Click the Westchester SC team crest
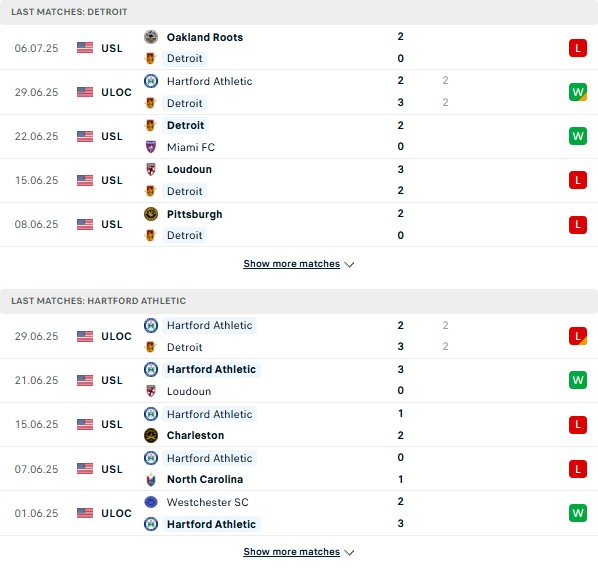 click(151, 502)
